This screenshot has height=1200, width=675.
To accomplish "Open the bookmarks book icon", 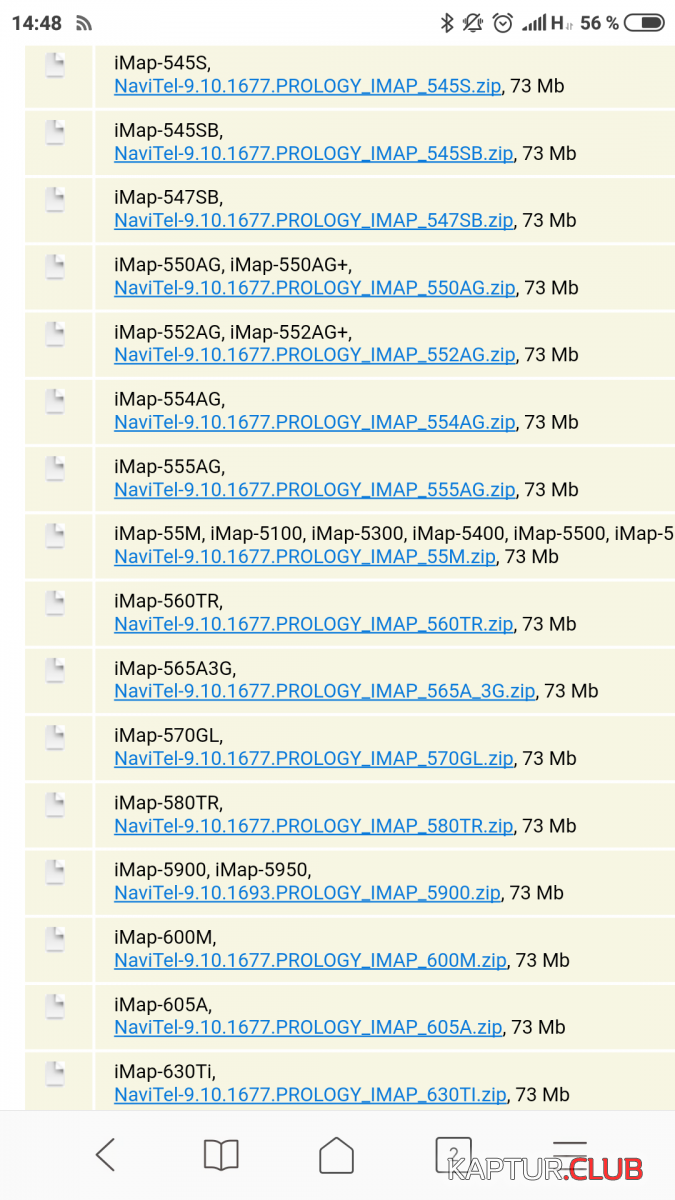I will click(x=221, y=1155).
